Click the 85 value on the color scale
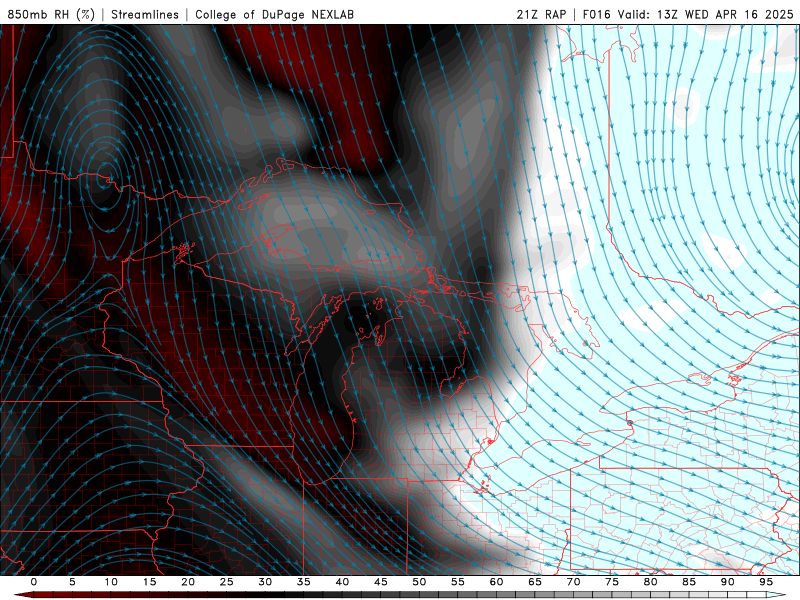 click(x=689, y=582)
